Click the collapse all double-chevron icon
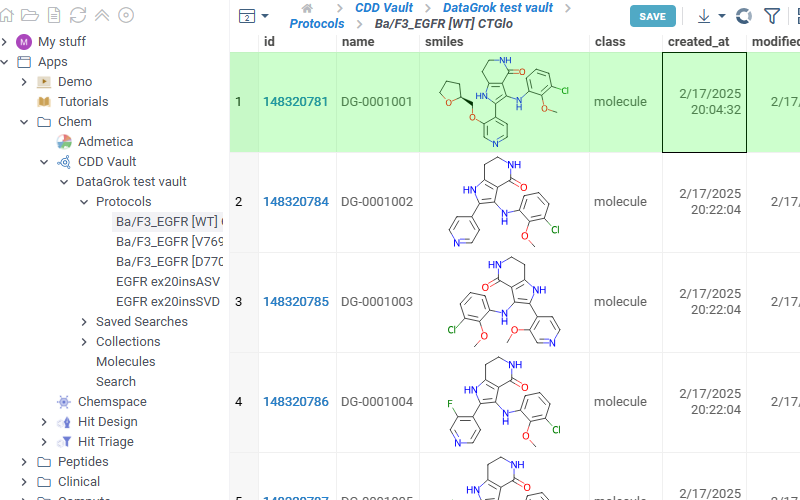This screenshot has width=800, height=500. (102, 15)
